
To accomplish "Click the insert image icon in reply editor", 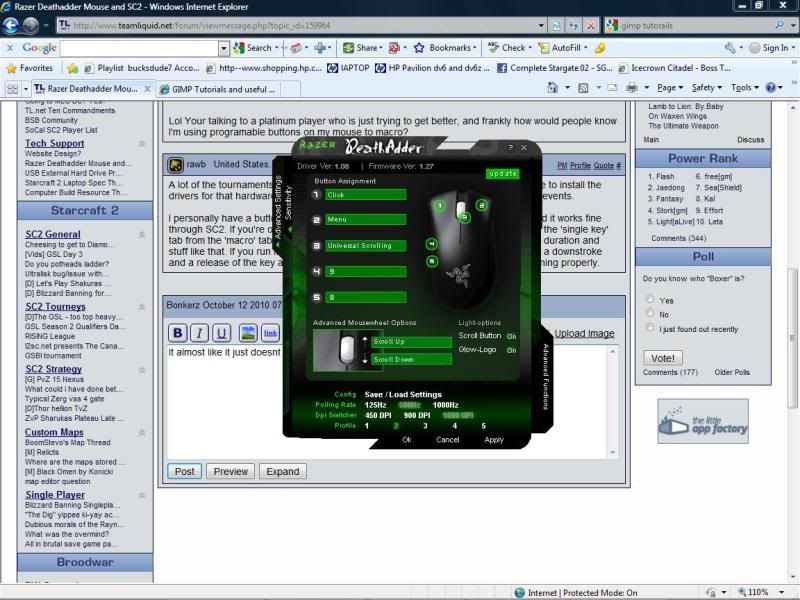I will (x=248, y=333).
